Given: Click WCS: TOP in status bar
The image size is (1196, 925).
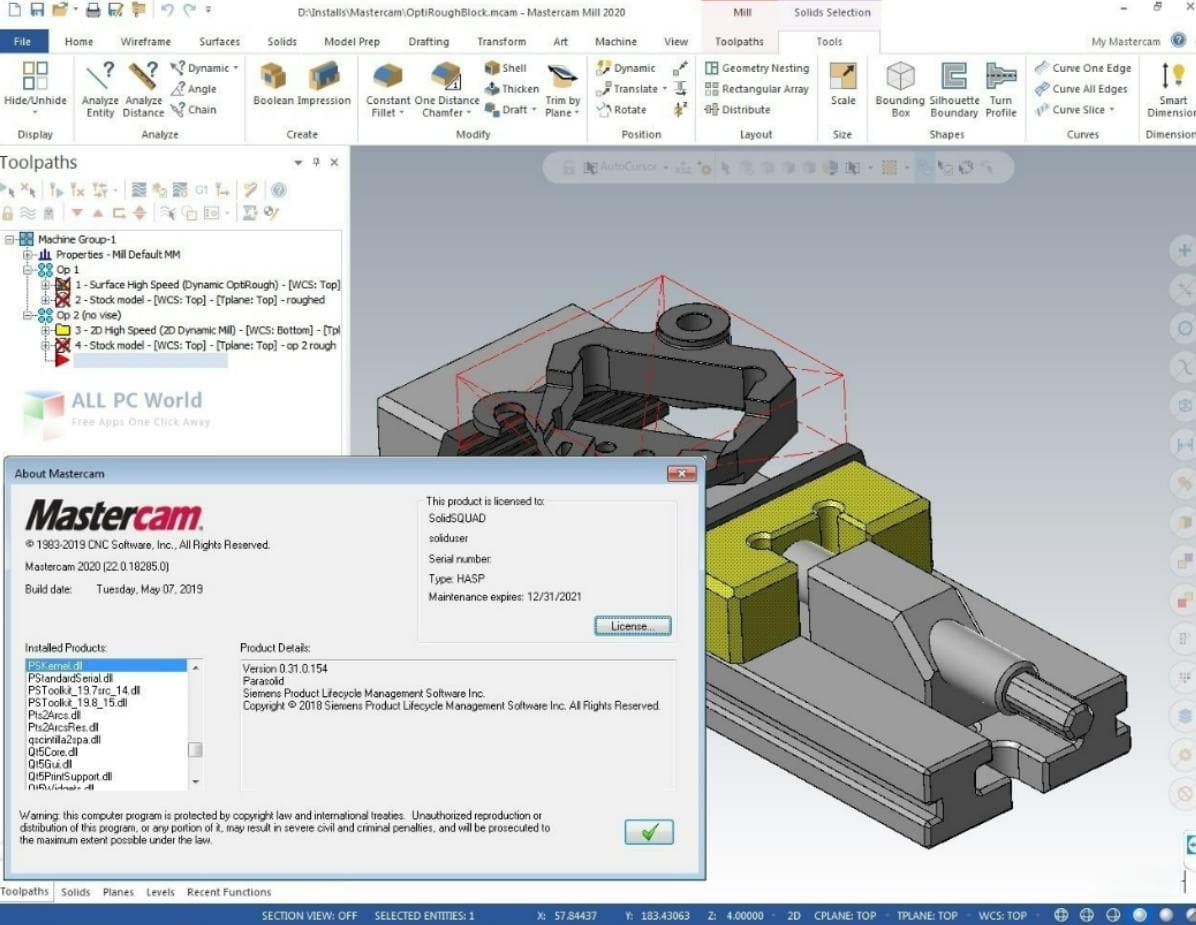Looking at the screenshot, I should pos(1002,915).
